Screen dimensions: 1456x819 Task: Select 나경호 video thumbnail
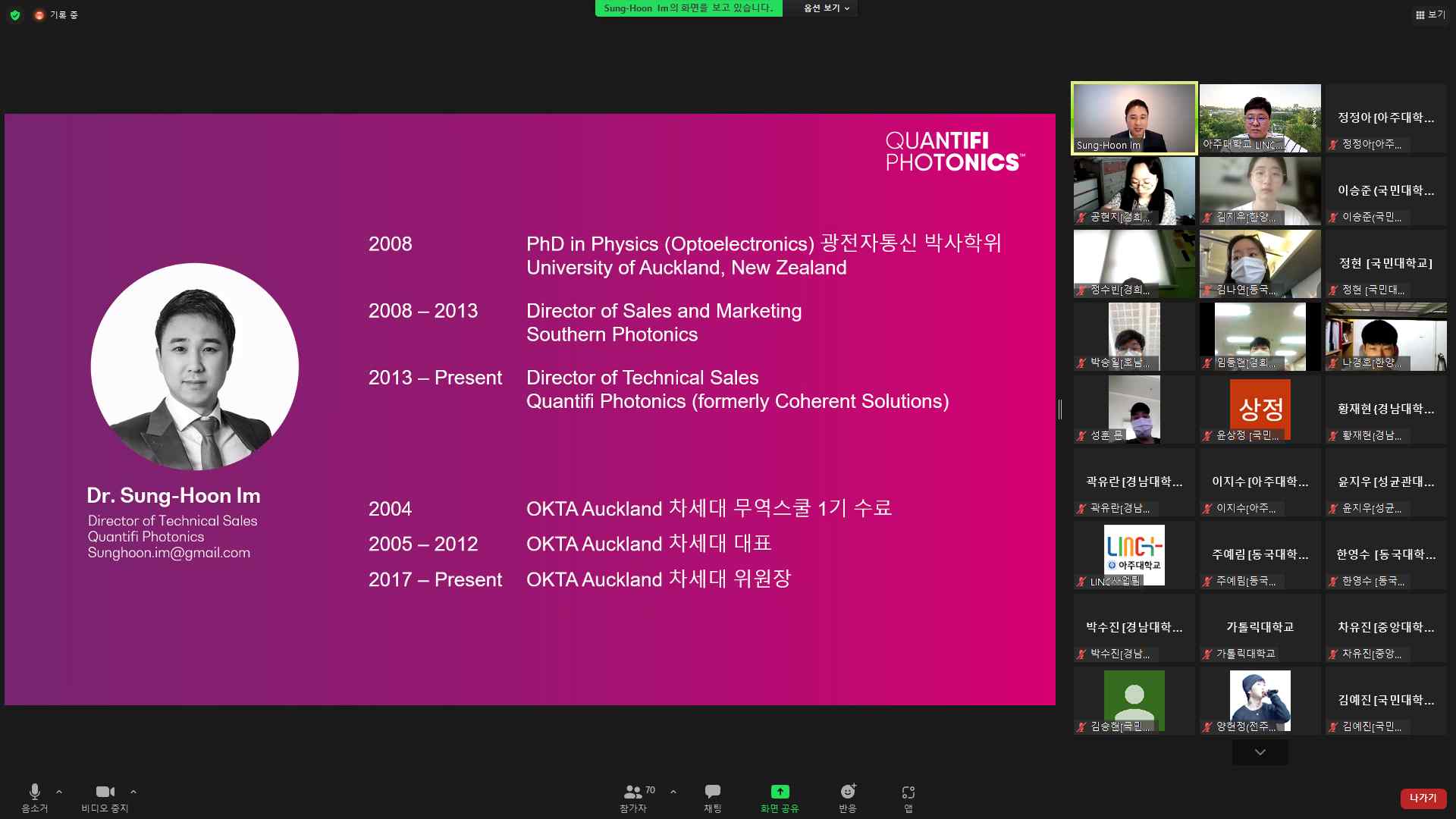[1385, 337]
